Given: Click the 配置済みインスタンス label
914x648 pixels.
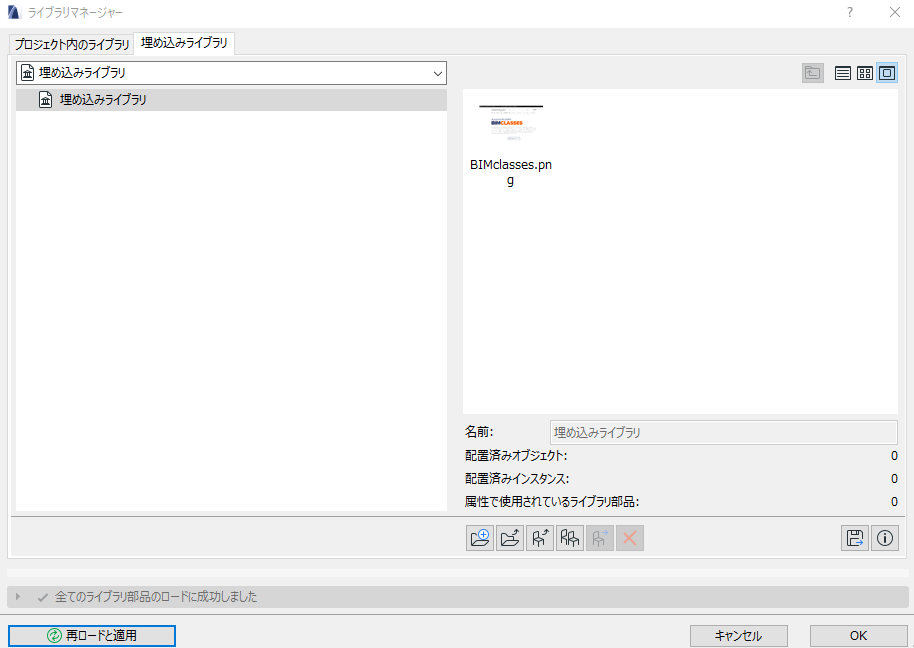Looking at the screenshot, I should [x=517, y=479].
